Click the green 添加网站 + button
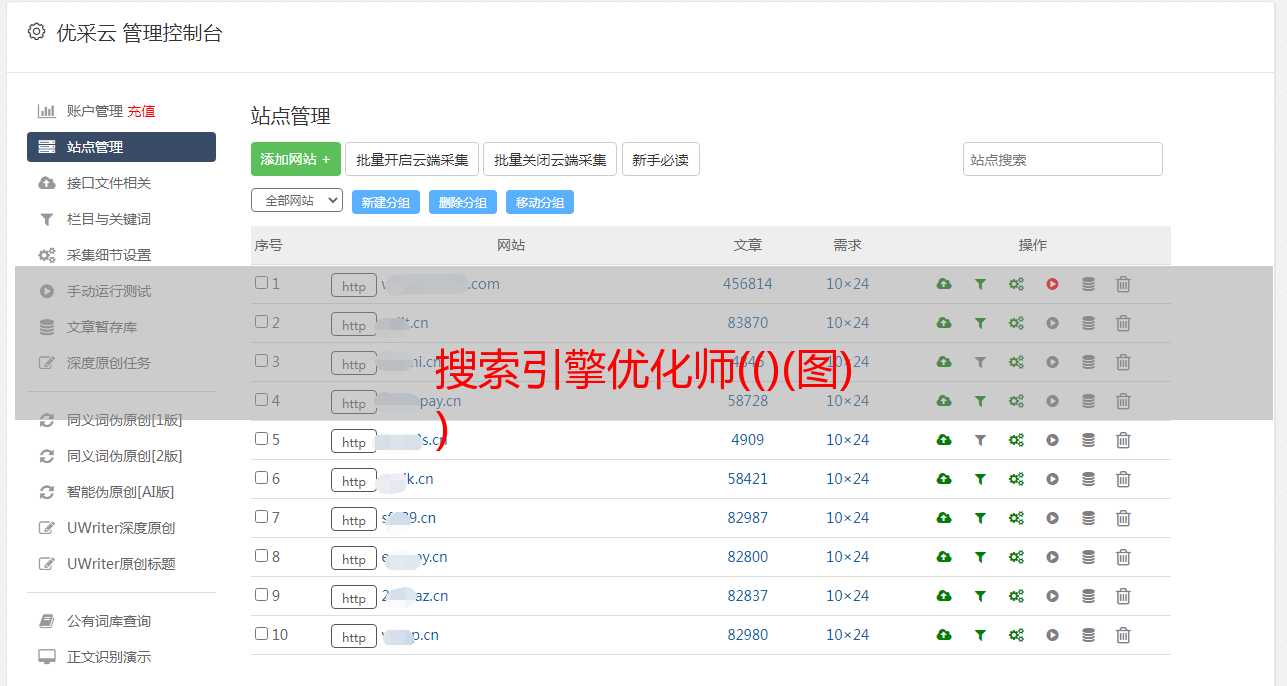The image size is (1287, 686). 296,159
